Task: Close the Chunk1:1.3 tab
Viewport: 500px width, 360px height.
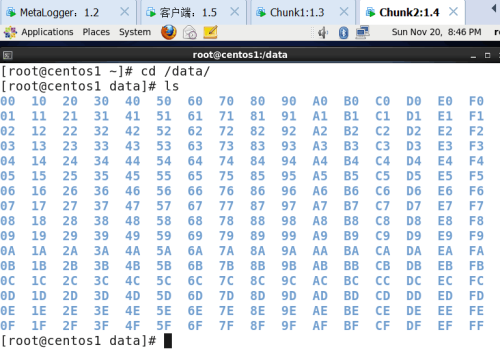Action: pyautogui.click(x=344, y=12)
